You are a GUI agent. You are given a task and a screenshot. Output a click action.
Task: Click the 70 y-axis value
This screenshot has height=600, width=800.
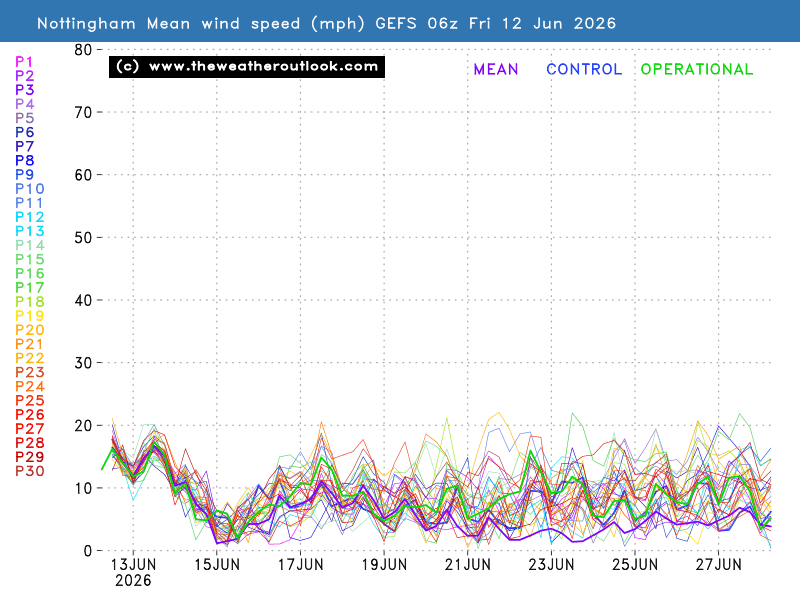(x=83, y=112)
